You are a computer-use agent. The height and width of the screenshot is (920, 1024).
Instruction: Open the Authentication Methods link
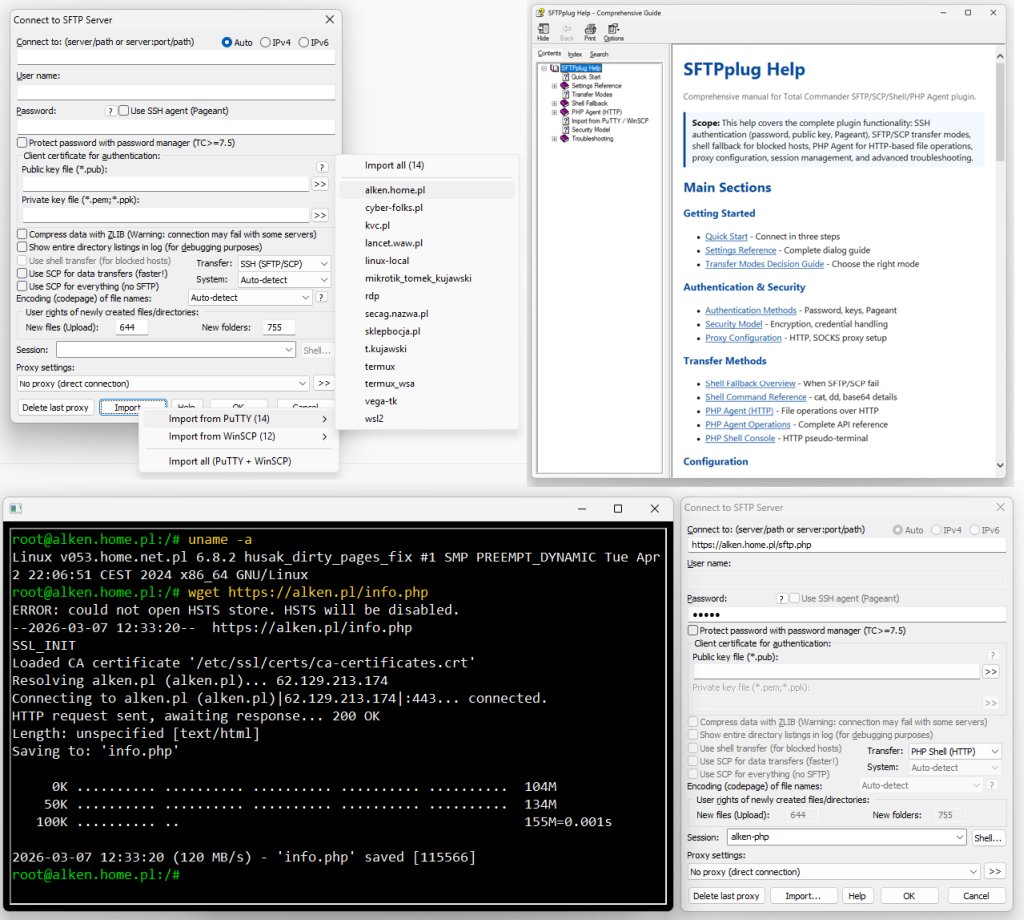click(x=750, y=310)
